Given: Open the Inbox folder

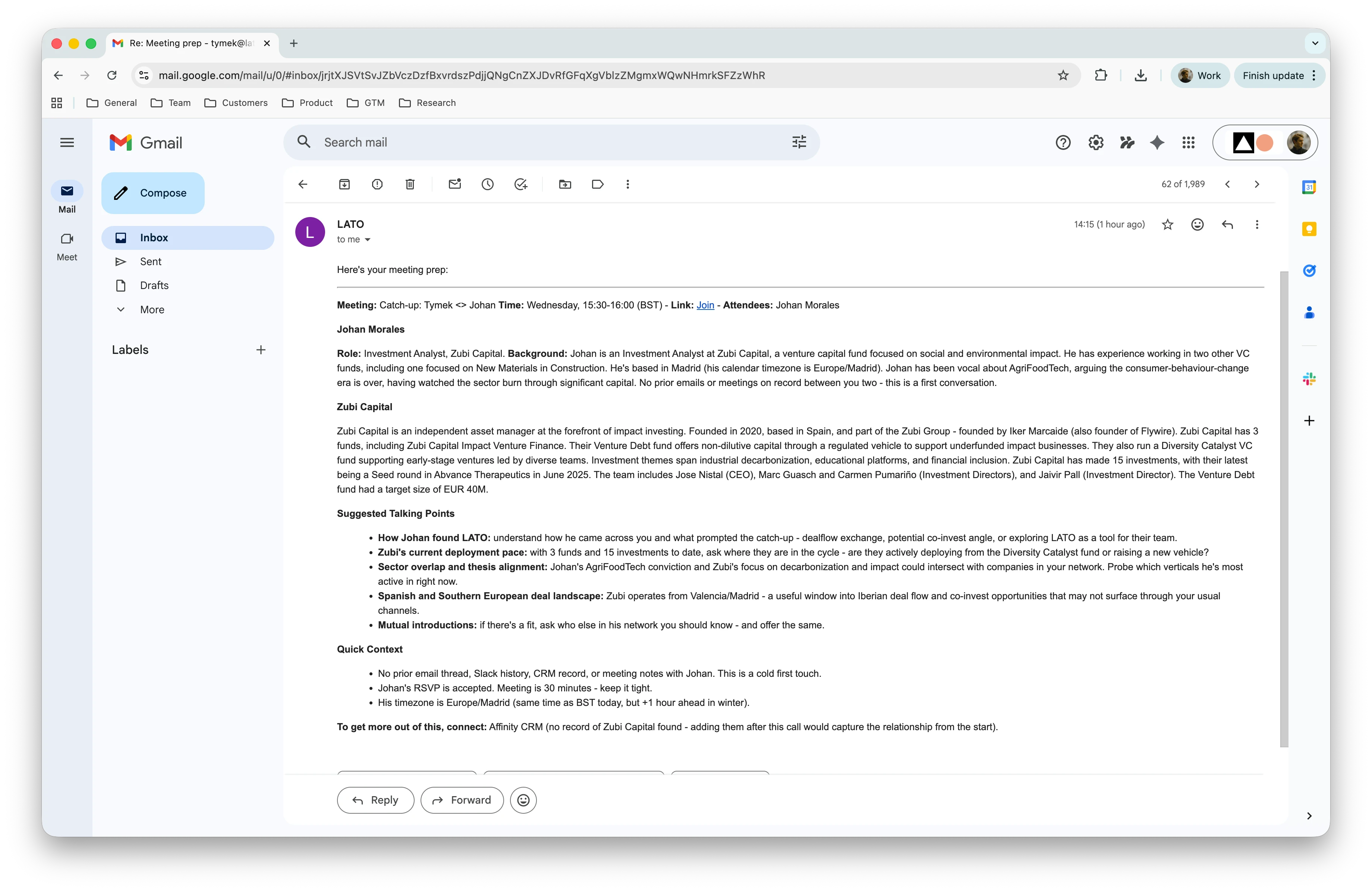Looking at the screenshot, I should coord(188,238).
